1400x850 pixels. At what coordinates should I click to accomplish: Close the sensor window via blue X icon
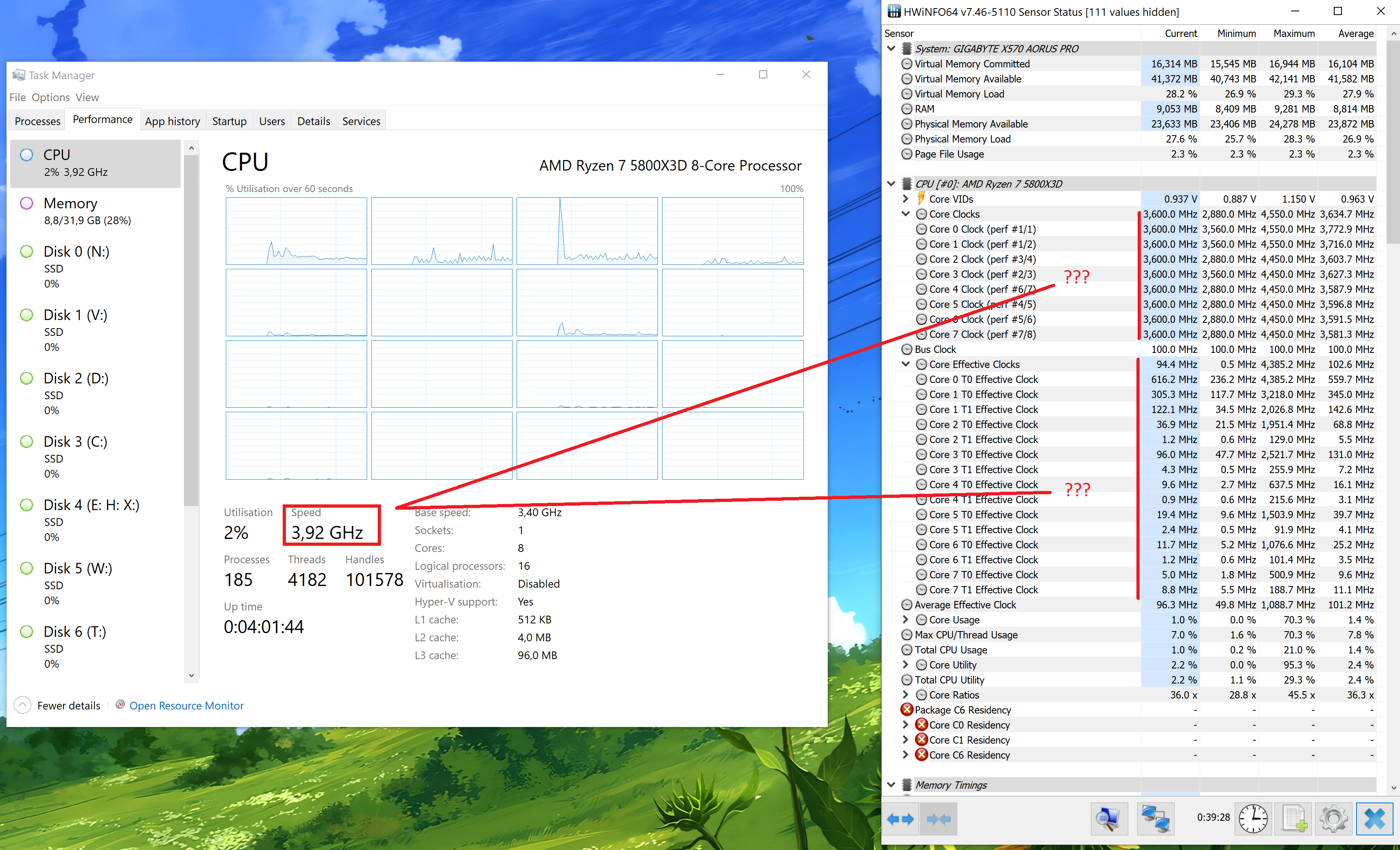coord(1374,819)
